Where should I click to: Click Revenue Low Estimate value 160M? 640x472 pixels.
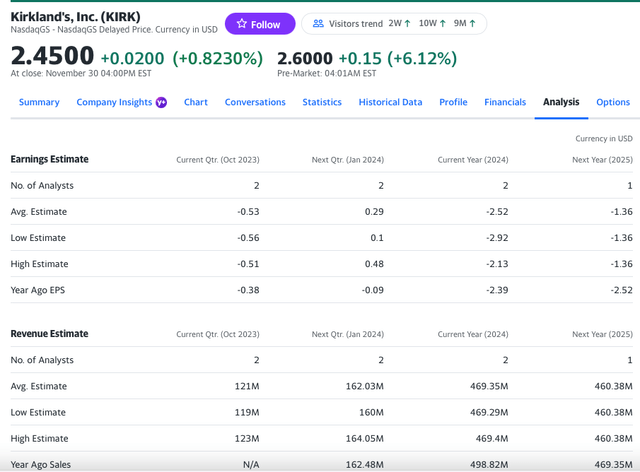371,412
